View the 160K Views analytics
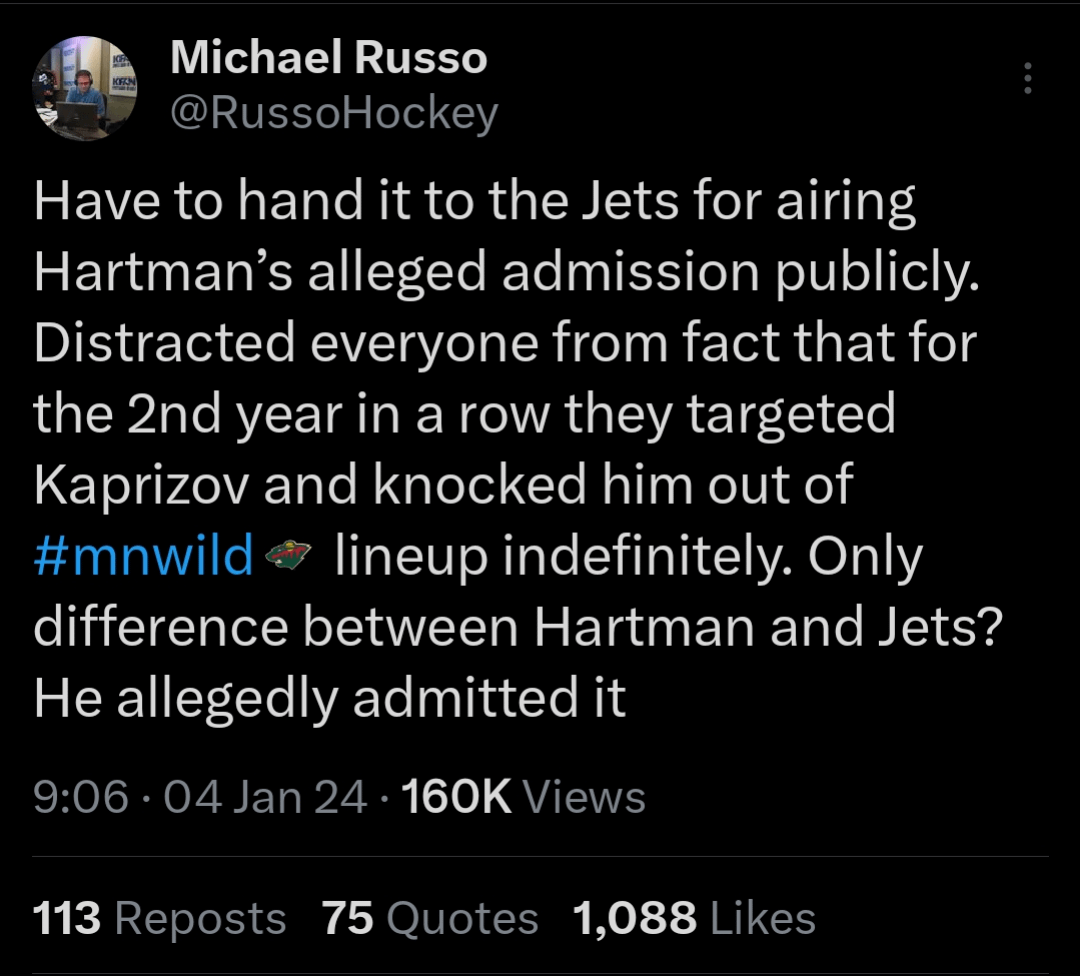 [x=523, y=797]
